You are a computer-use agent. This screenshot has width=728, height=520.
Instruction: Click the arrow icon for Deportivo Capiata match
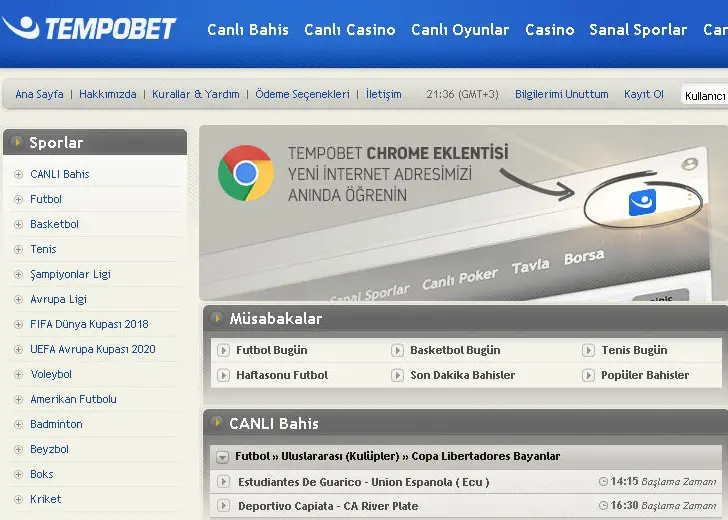[x=223, y=506]
